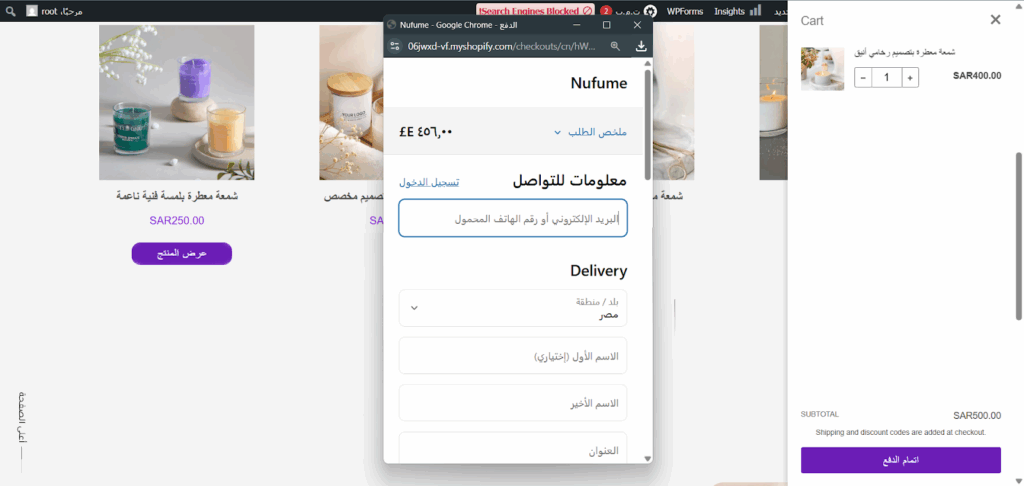Maximize the Nufume Chrome popup window
The height and width of the screenshot is (486, 1024).
[607, 25]
